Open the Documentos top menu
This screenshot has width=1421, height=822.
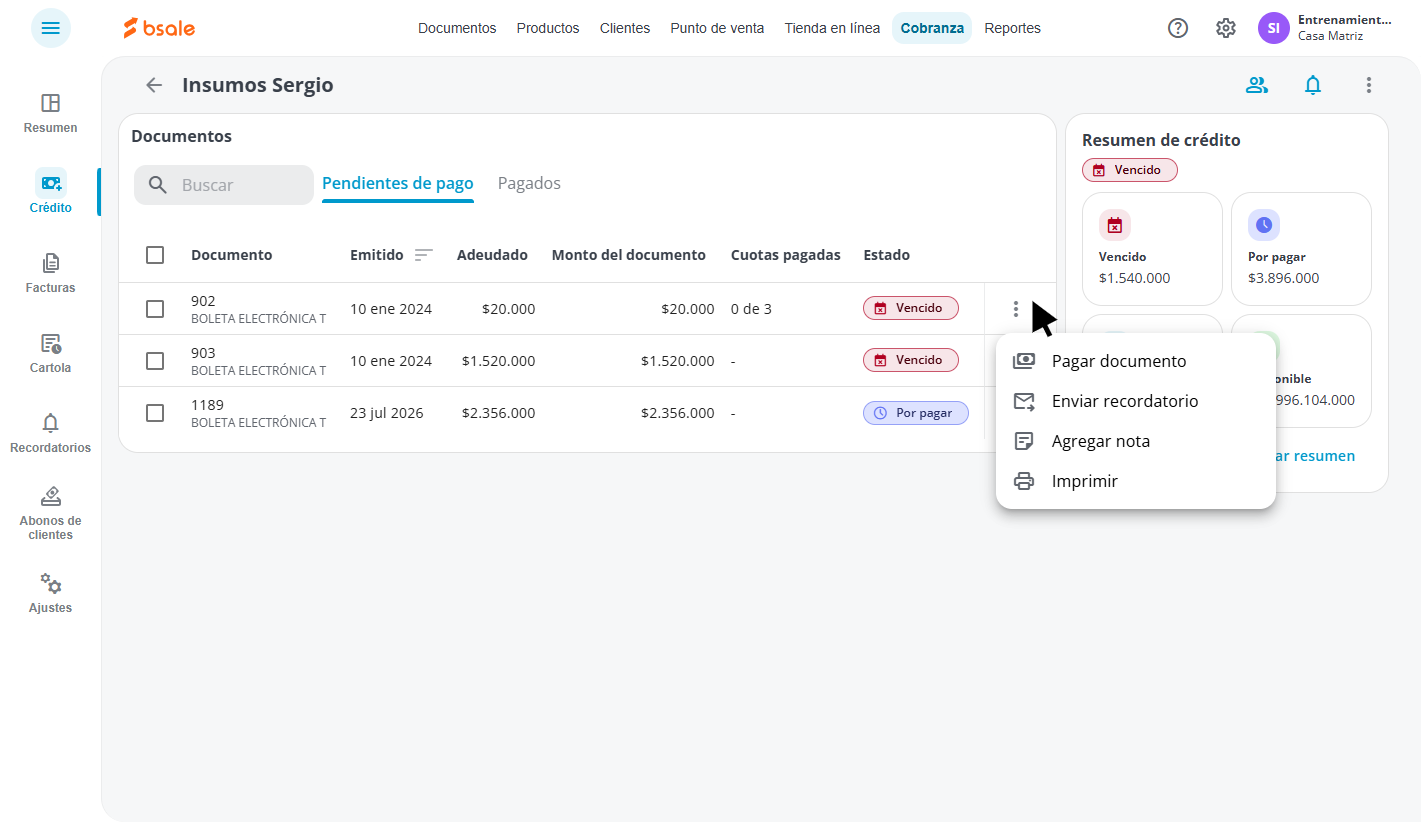pos(457,28)
